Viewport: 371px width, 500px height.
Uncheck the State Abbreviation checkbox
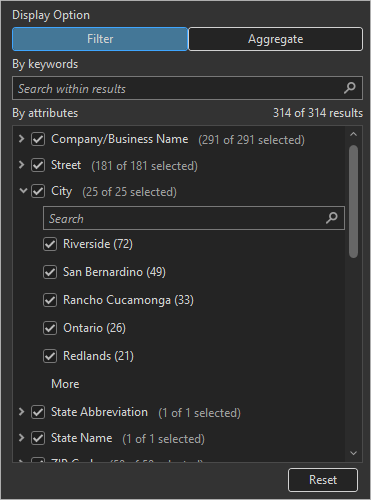38,412
